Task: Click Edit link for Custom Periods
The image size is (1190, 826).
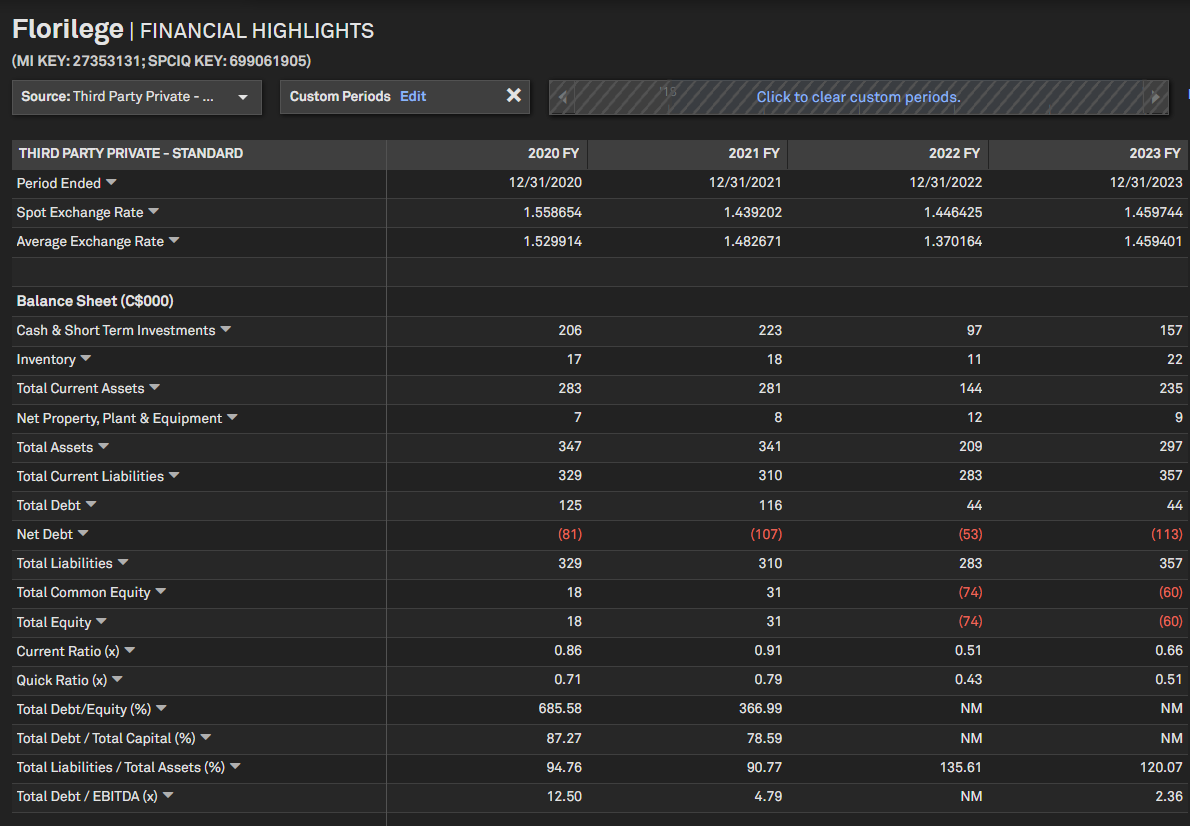Action: click(413, 96)
